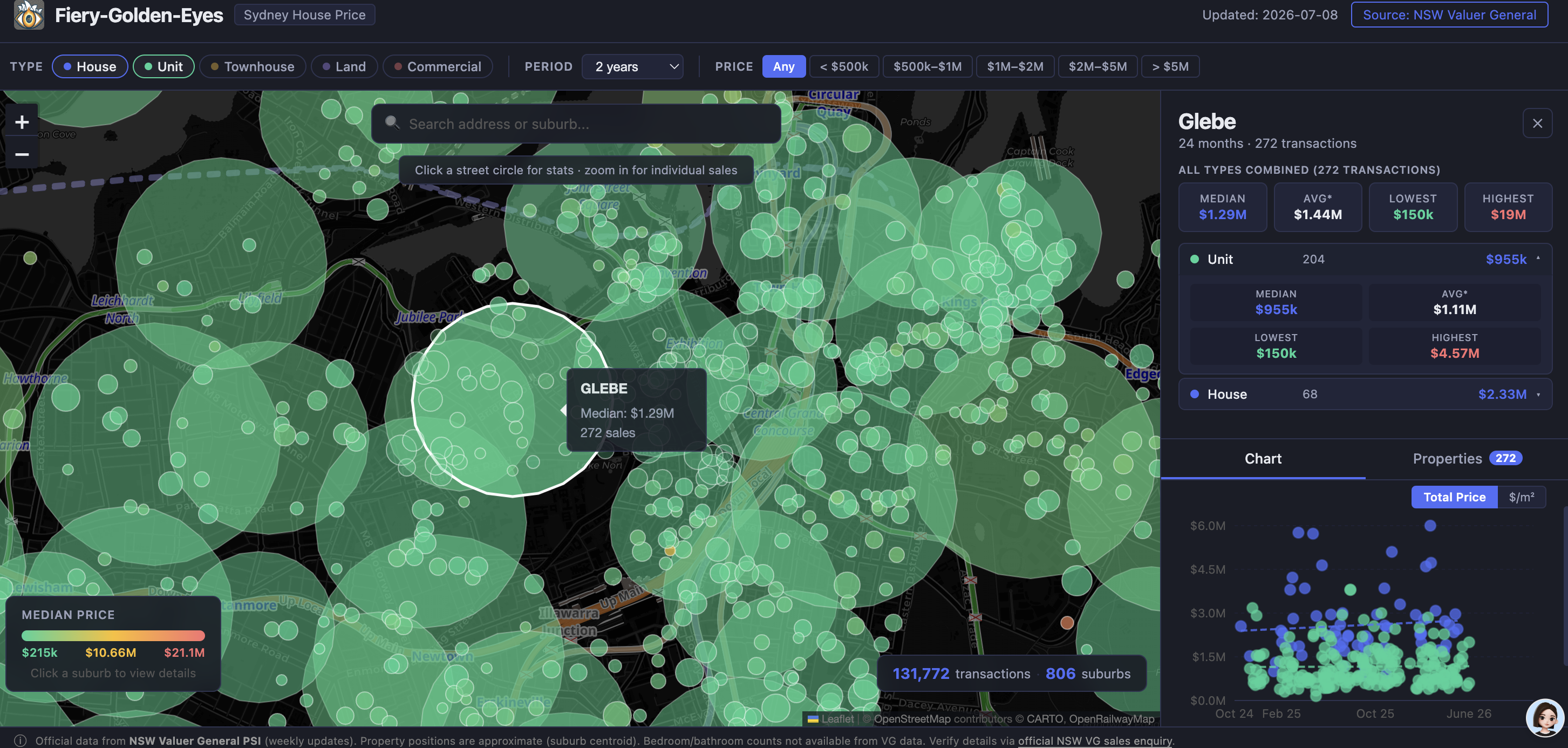Select the $/m² chart mode
Screen dimensions: 1568x748
click(1521, 497)
